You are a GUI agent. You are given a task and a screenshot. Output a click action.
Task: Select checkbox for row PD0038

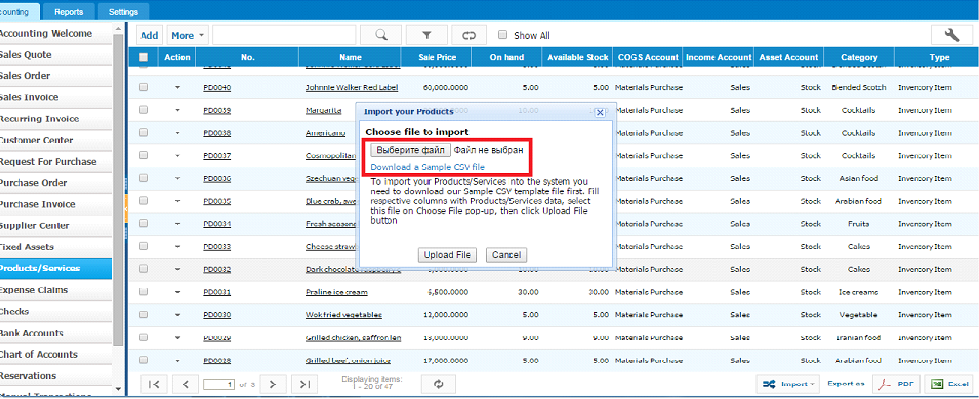144,132
